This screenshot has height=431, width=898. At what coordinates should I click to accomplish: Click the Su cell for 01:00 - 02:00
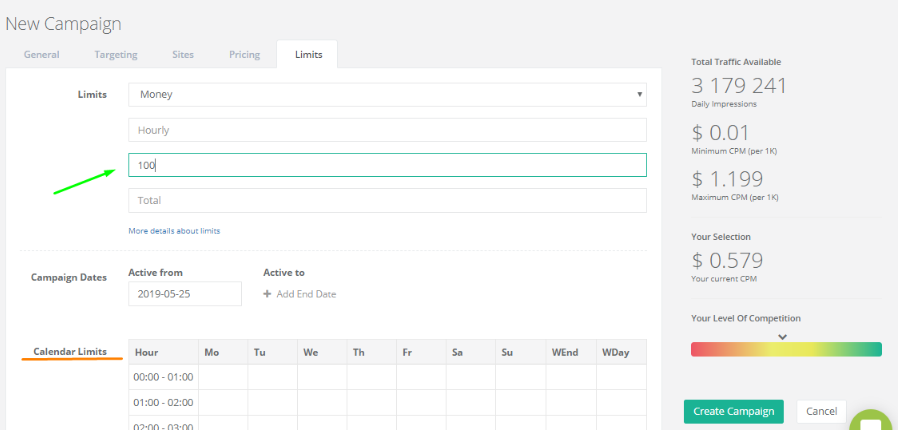pos(521,402)
